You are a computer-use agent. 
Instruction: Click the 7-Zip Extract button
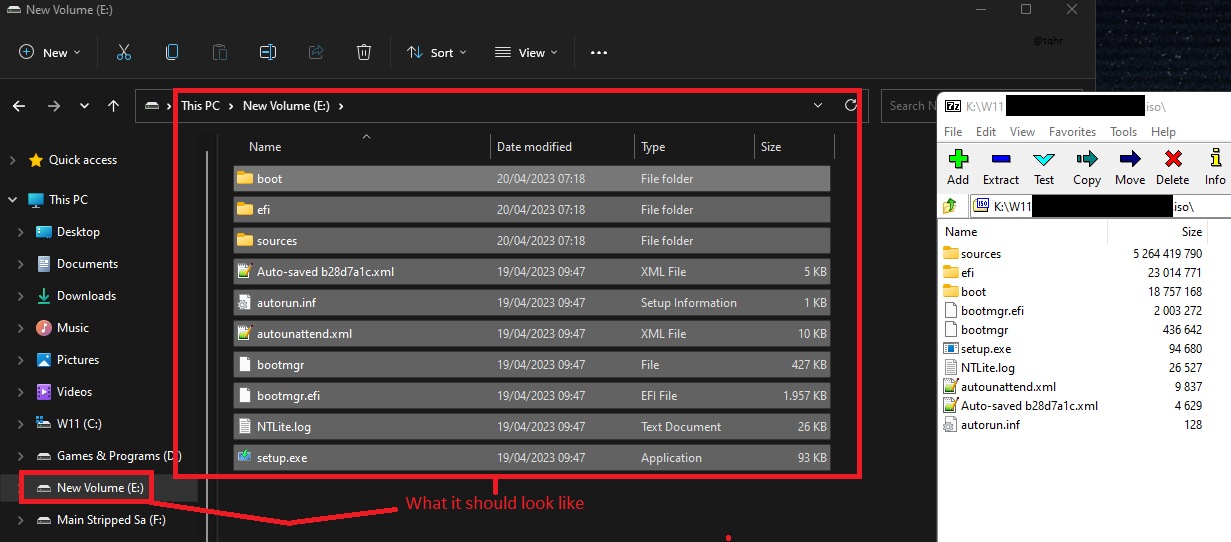[x=1000, y=166]
